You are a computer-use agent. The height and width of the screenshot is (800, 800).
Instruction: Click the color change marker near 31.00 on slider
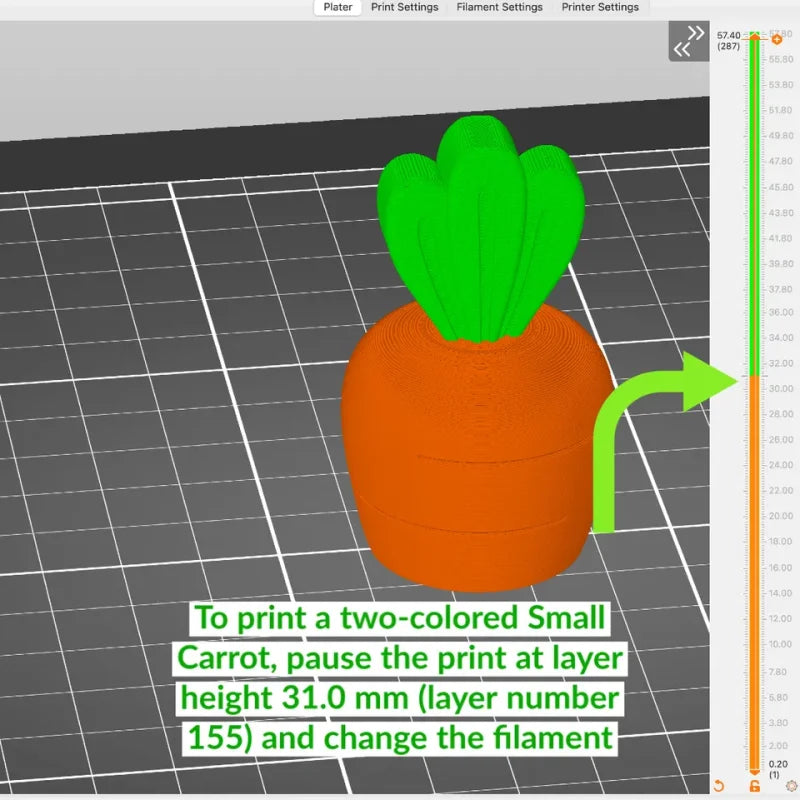coord(755,376)
